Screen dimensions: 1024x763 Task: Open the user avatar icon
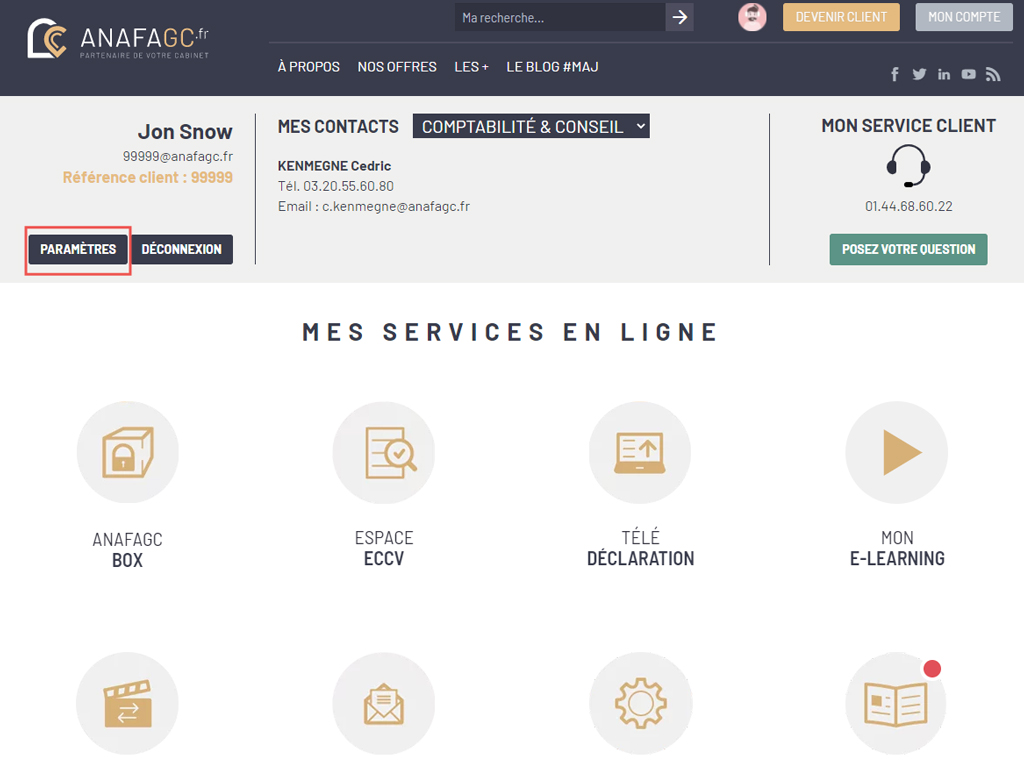(x=752, y=17)
